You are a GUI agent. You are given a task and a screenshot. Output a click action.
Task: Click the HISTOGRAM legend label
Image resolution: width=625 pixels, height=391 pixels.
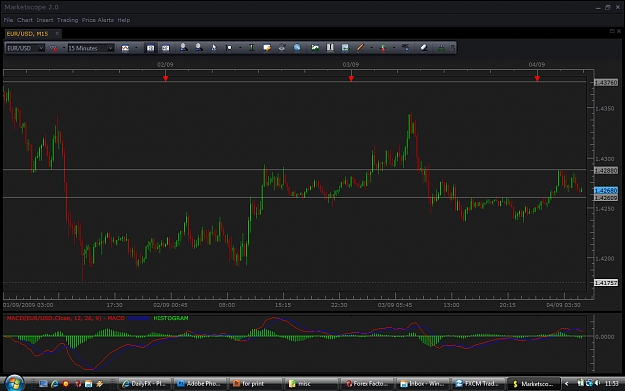point(171,318)
